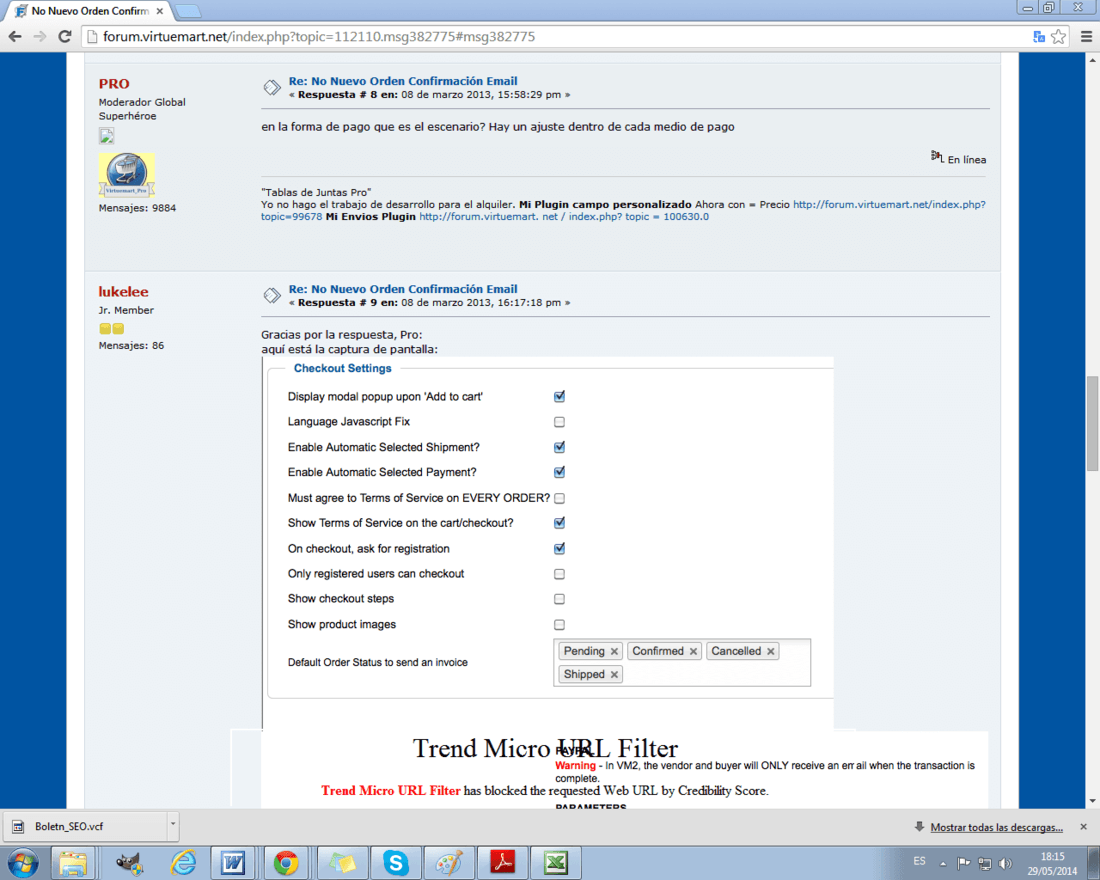Toggle the Show Terms of Service on cart/checkout checkbox
This screenshot has width=1100, height=880.
[x=559, y=523]
